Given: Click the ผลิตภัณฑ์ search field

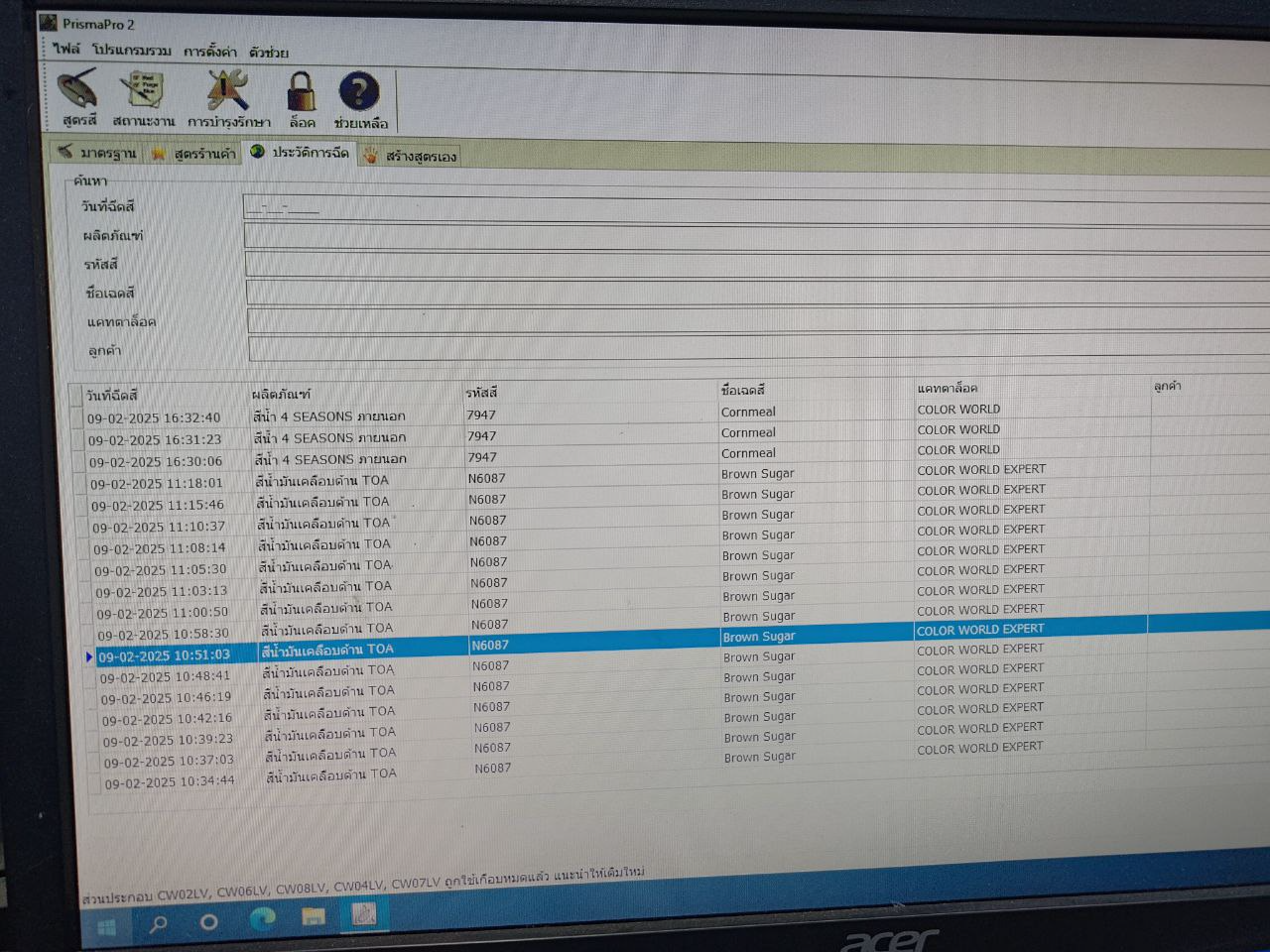Looking at the screenshot, I should 757,238.
